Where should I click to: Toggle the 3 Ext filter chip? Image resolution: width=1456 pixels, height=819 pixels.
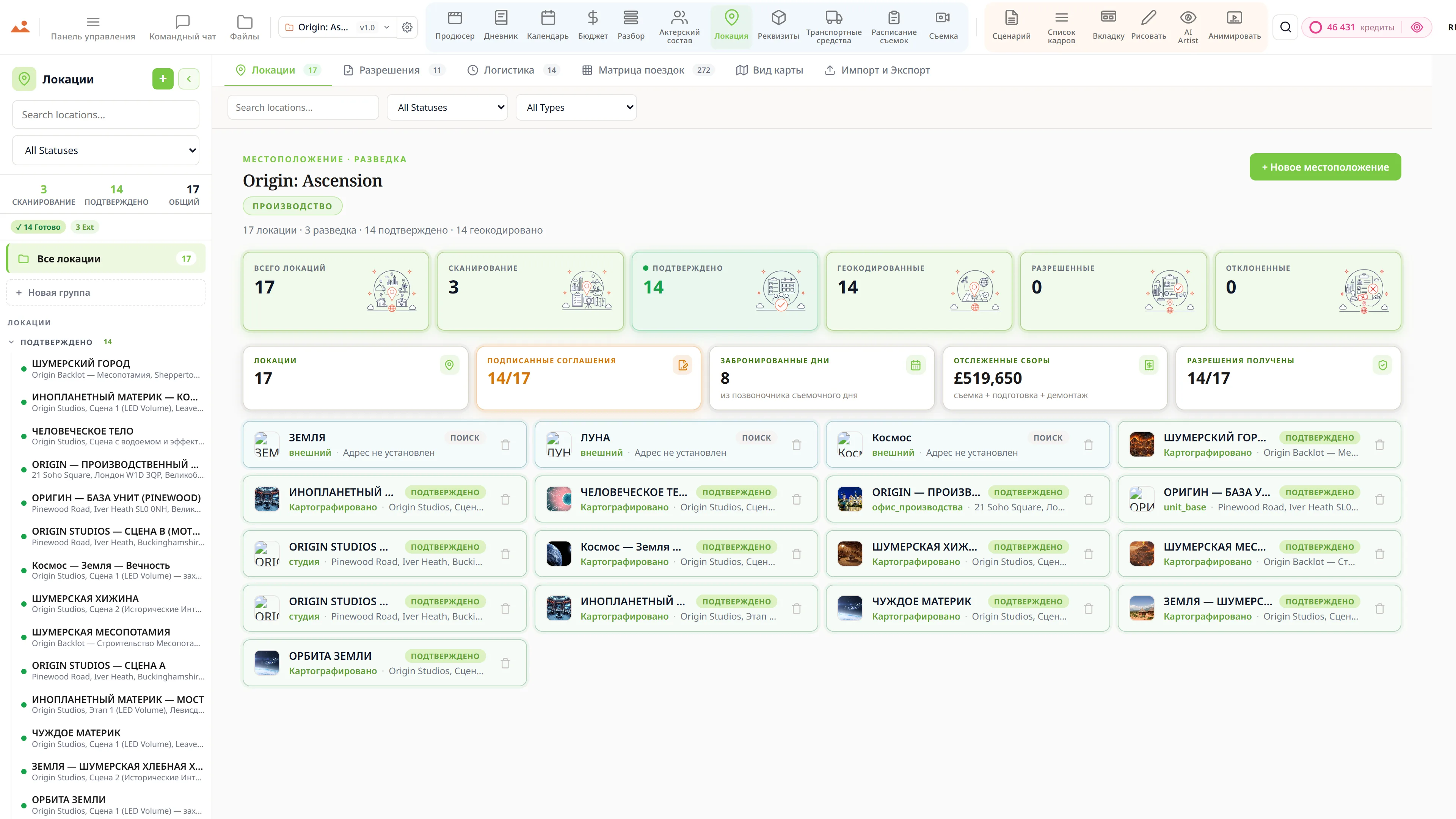[85, 227]
